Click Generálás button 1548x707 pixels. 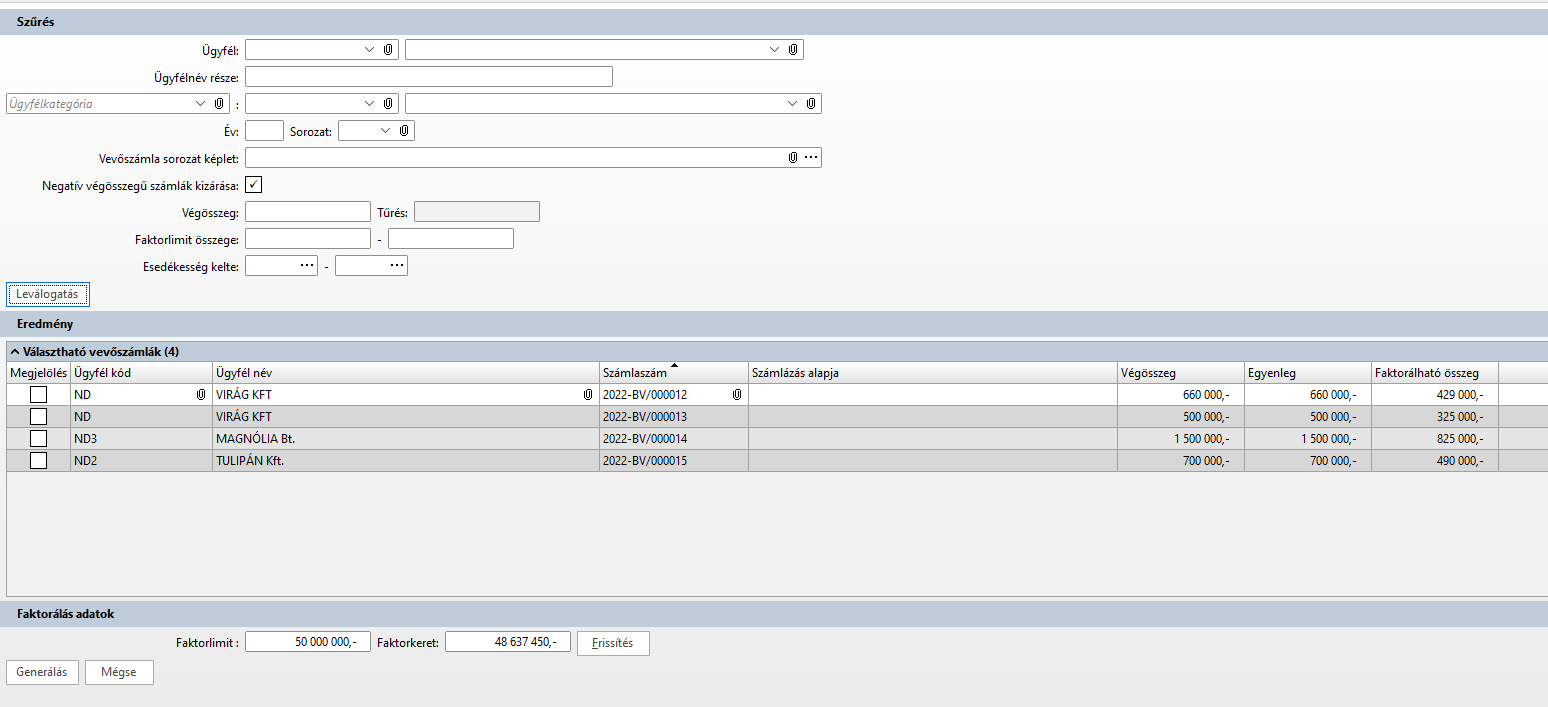tap(42, 672)
